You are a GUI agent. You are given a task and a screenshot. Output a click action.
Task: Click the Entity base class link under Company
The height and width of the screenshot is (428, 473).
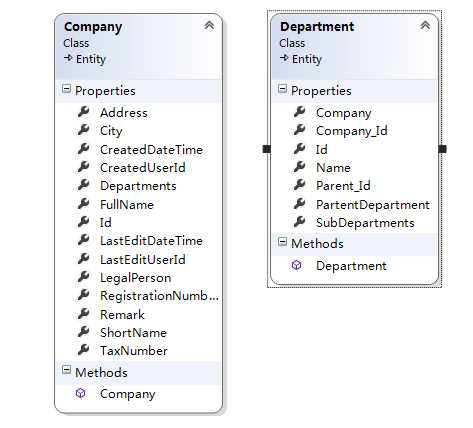[91, 59]
